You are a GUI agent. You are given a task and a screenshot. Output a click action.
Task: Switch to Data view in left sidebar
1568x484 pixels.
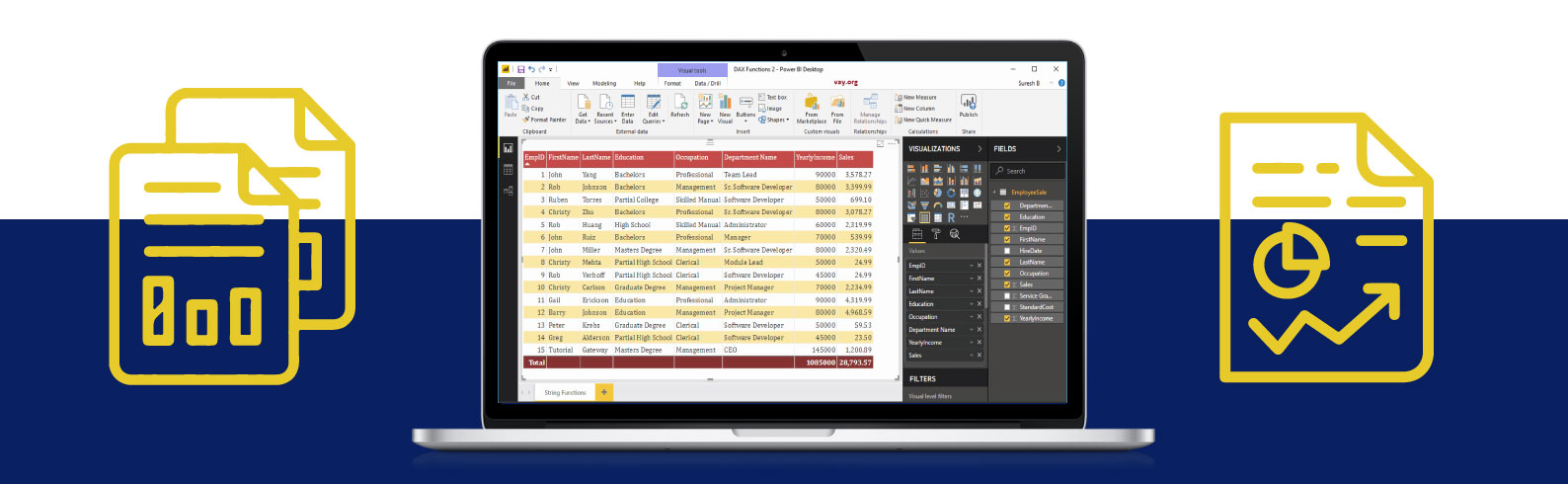[x=508, y=170]
